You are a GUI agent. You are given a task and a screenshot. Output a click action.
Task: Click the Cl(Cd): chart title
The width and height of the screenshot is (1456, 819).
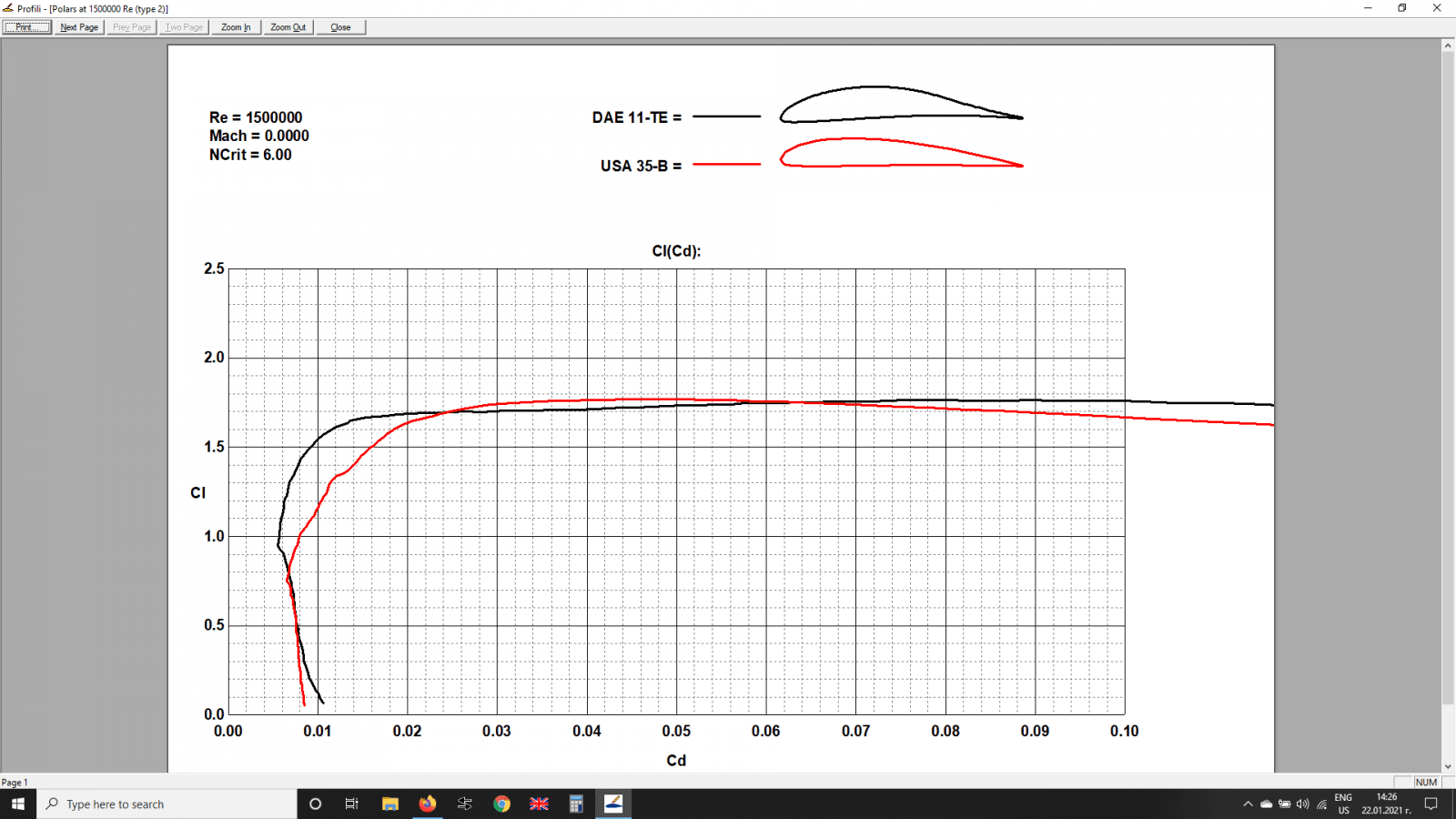(676, 251)
